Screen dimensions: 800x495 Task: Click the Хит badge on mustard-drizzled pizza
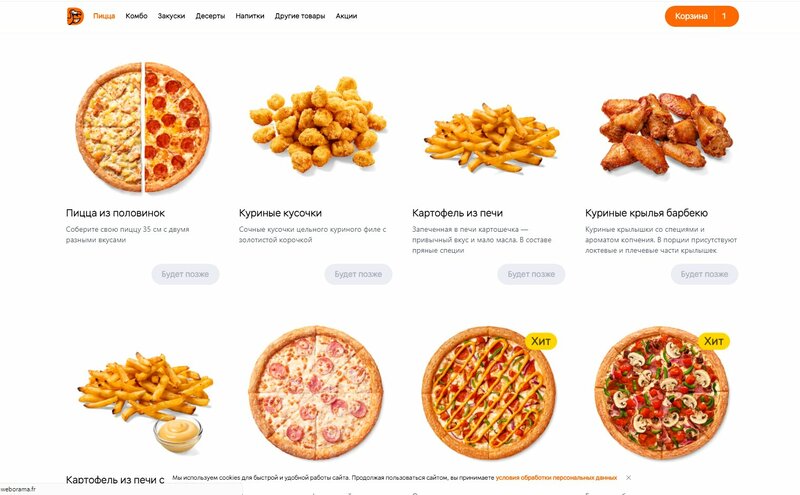(x=541, y=341)
